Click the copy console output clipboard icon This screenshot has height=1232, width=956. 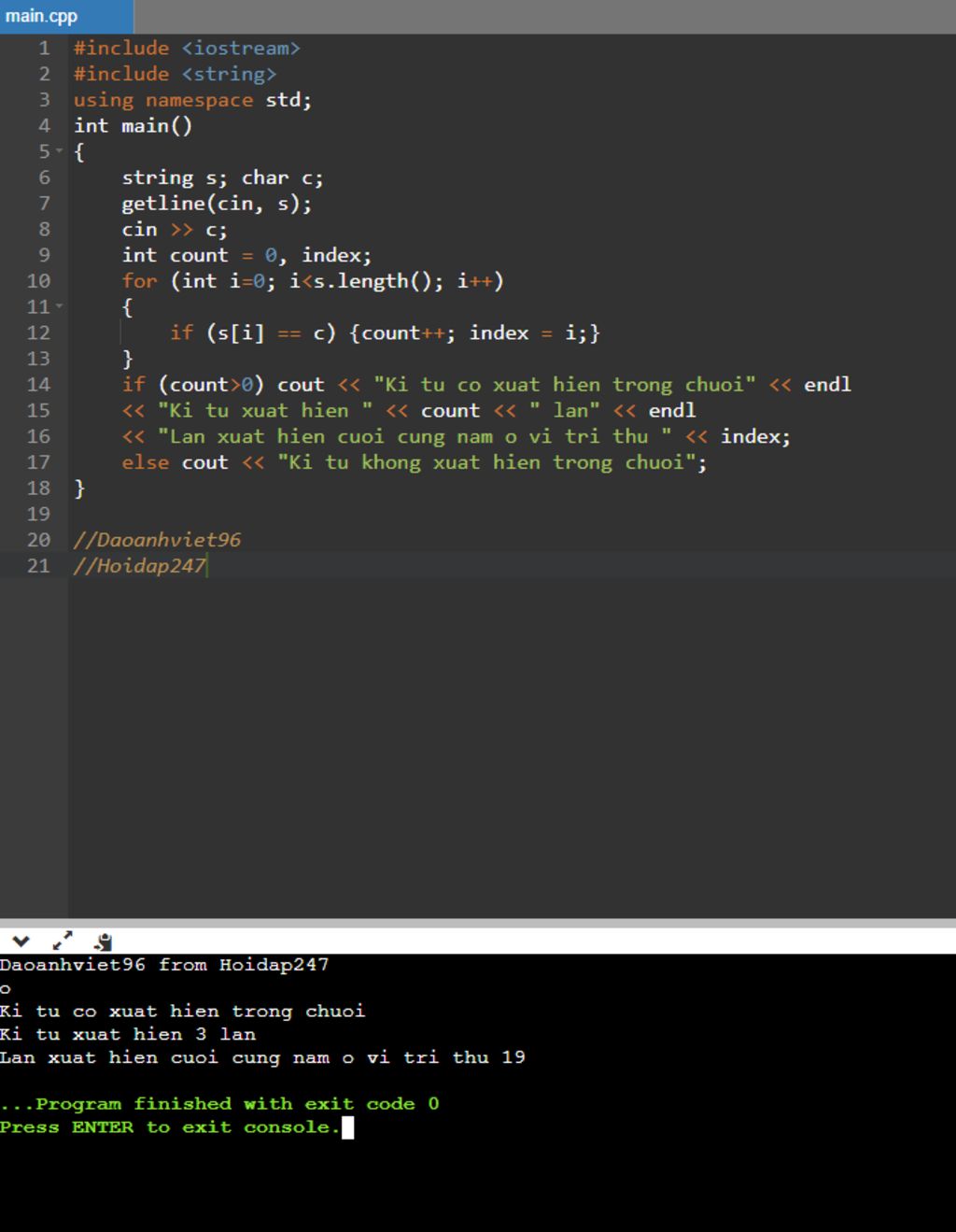pos(104,942)
